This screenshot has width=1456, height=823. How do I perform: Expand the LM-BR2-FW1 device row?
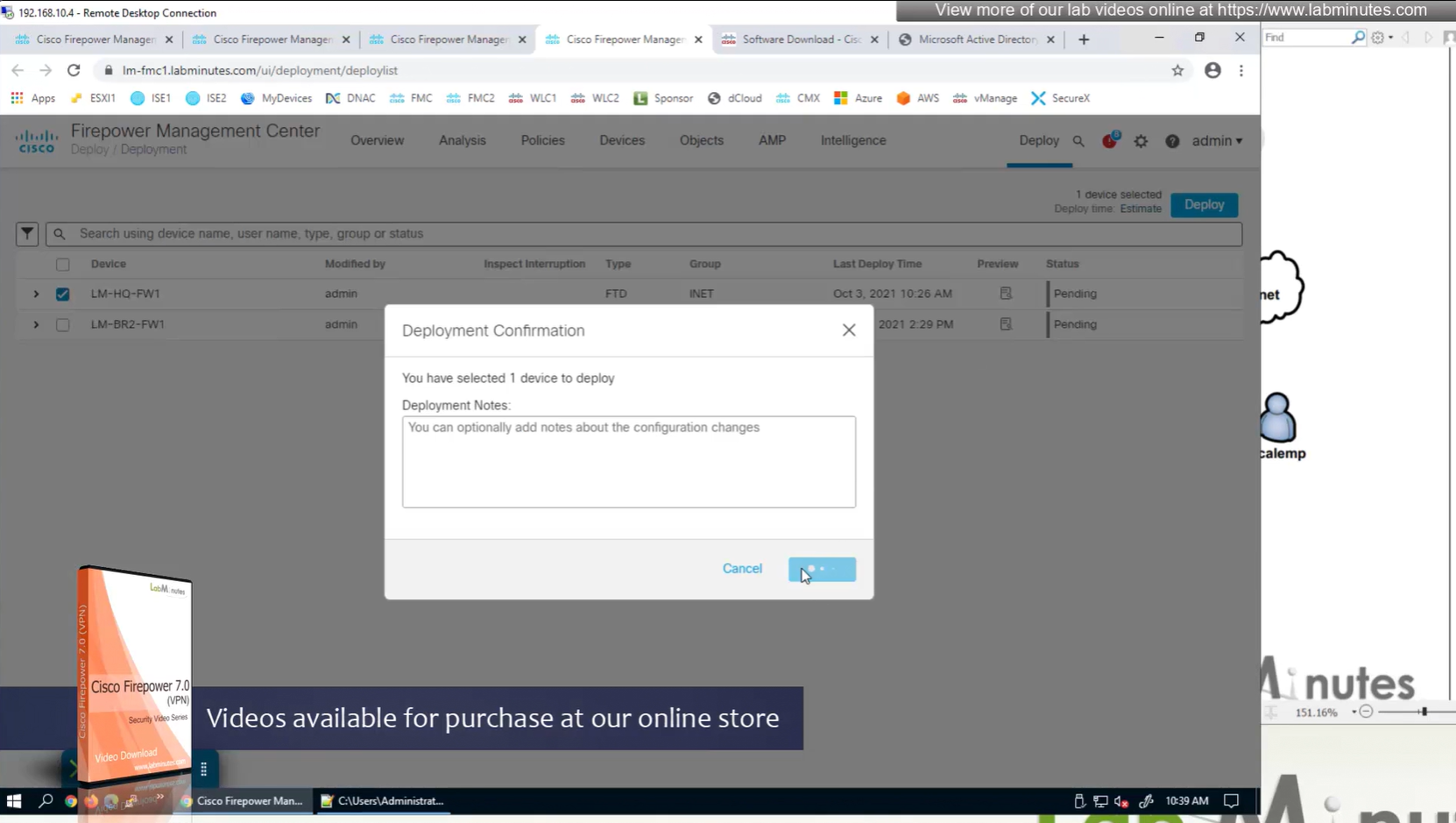point(36,324)
